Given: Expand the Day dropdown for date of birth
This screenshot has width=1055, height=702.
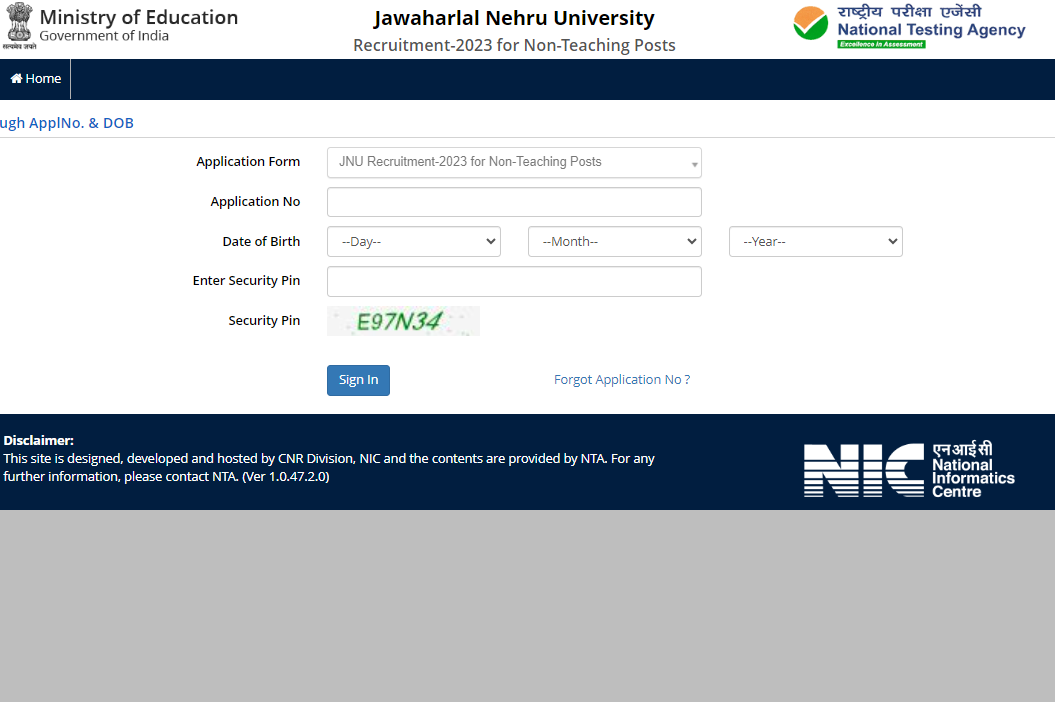Looking at the screenshot, I should [414, 242].
